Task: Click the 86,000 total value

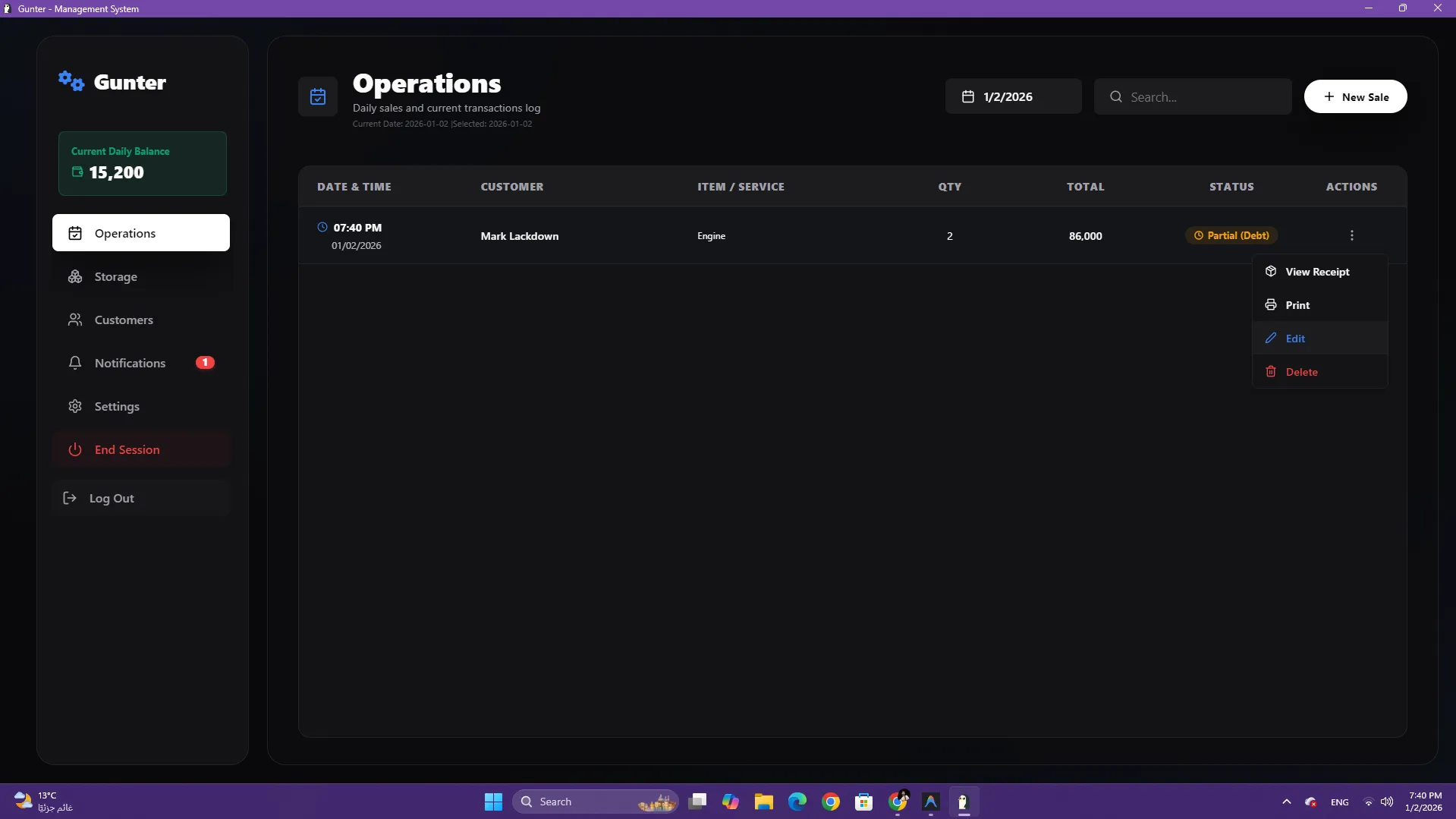Action: tap(1086, 236)
